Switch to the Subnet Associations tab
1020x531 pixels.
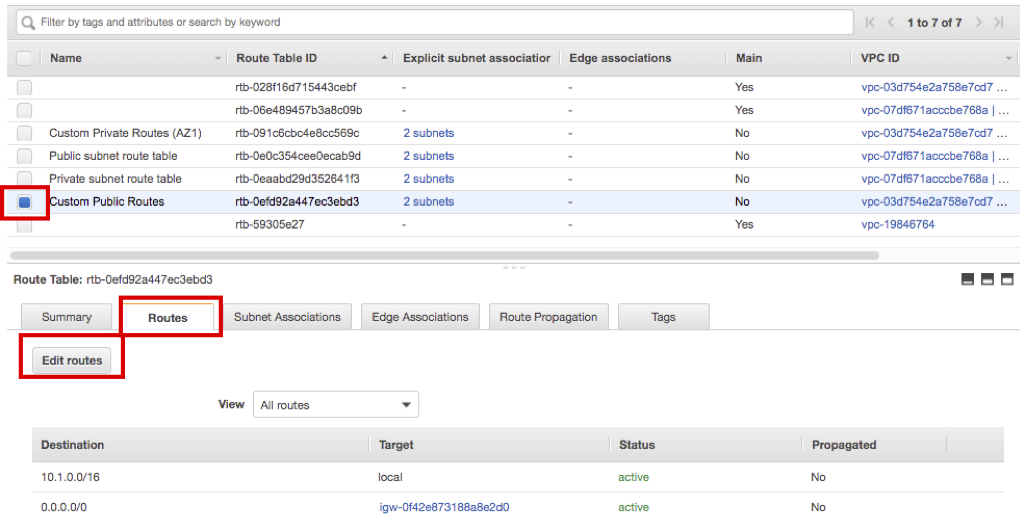(287, 317)
